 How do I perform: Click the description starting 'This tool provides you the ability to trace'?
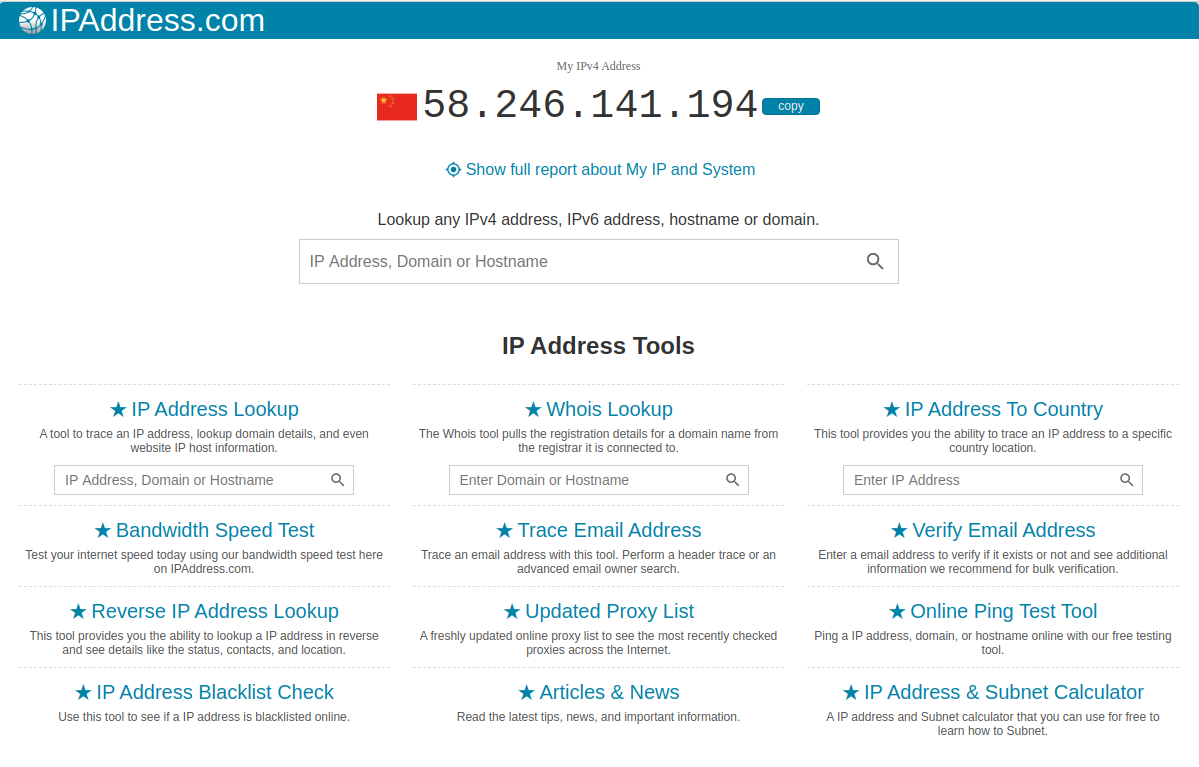pyautogui.click(x=993, y=441)
